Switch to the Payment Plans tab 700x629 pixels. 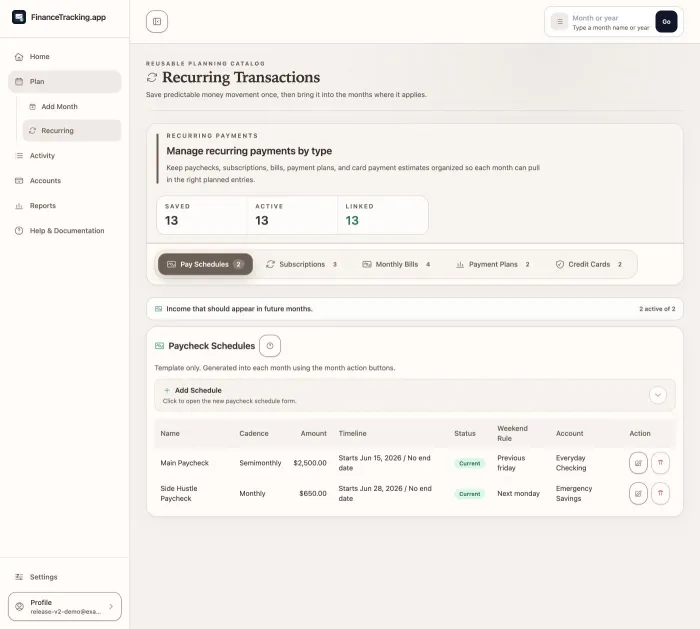coord(492,264)
